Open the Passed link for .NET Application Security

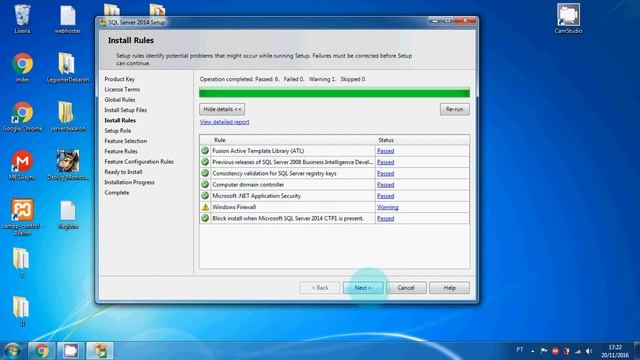pos(385,196)
